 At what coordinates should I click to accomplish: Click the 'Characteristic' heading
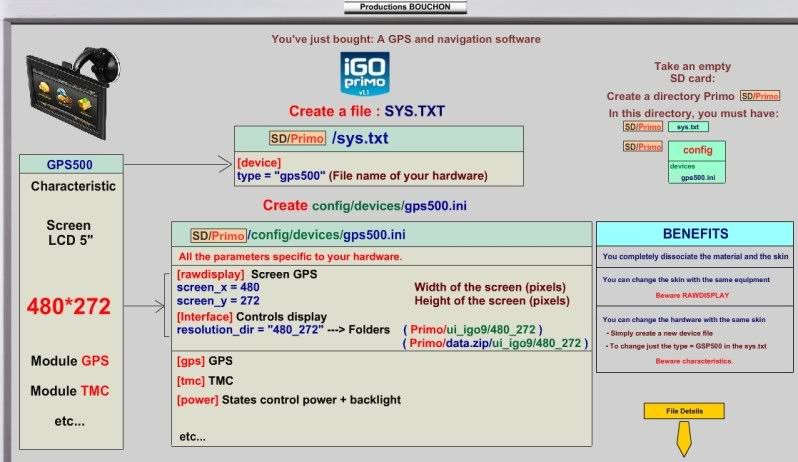point(73,186)
